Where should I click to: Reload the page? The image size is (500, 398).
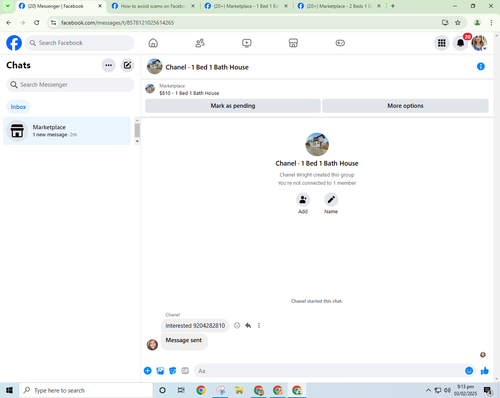tap(37, 23)
